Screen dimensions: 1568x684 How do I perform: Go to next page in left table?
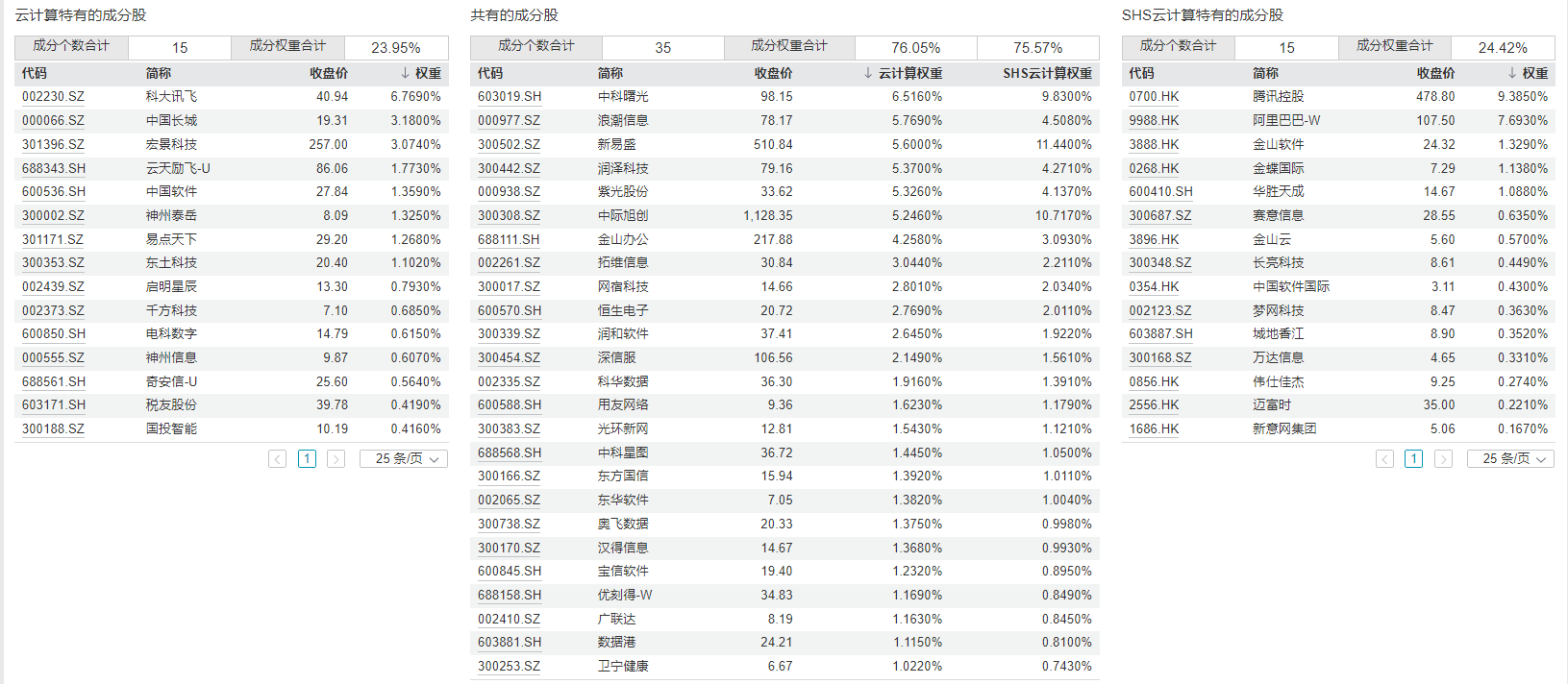pos(336,459)
